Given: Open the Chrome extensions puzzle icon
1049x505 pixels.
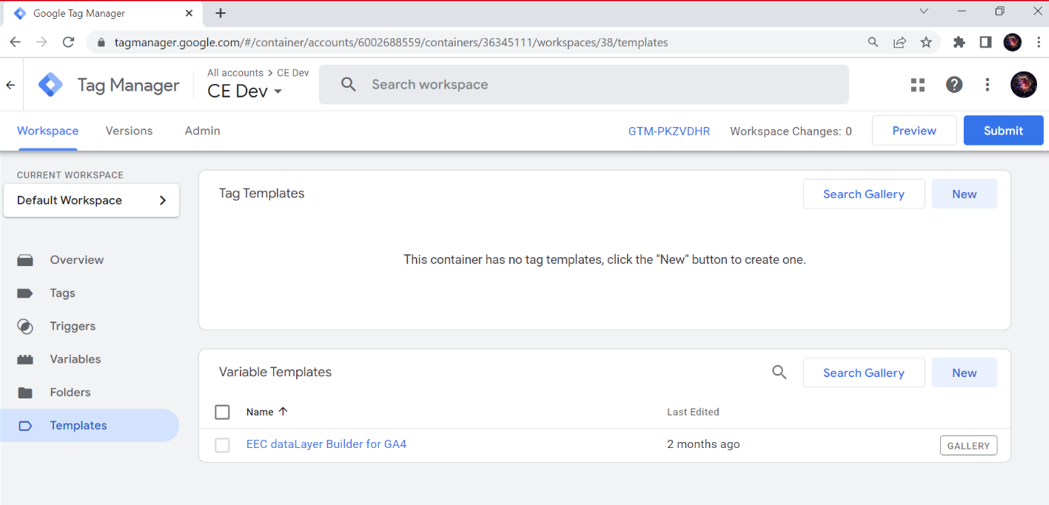Looking at the screenshot, I should click(959, 42).
